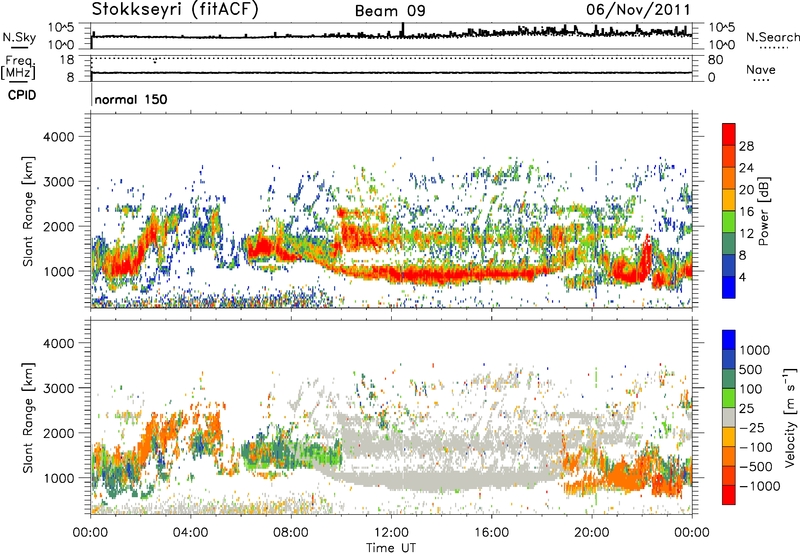Viewport: 800px width, 554px height.
Task: Click the "Freq. [MHz]" axis label
Action: tap(18, 68)
